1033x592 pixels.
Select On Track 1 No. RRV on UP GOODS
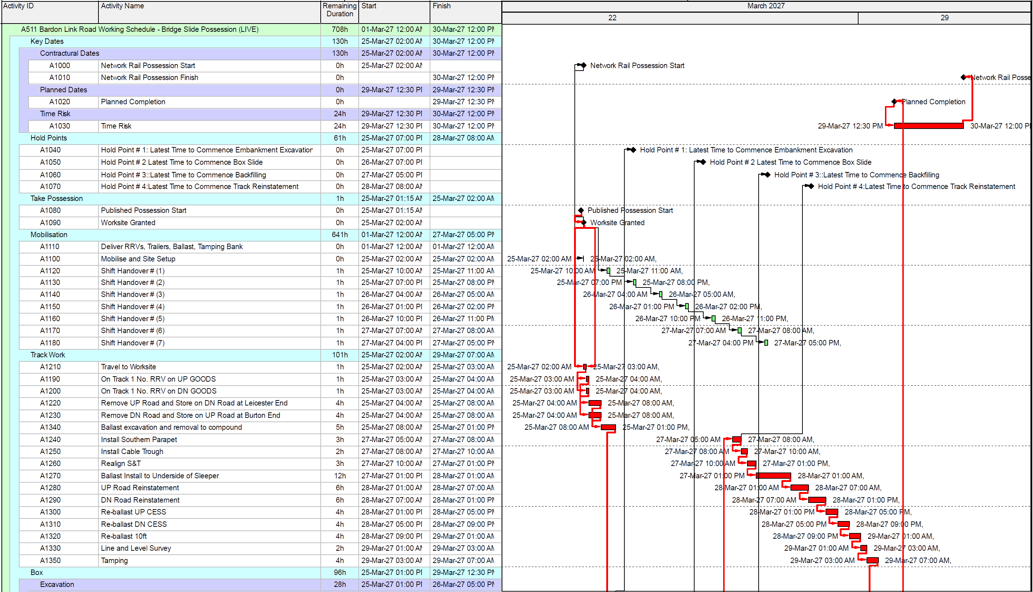(x=158, y=379)
